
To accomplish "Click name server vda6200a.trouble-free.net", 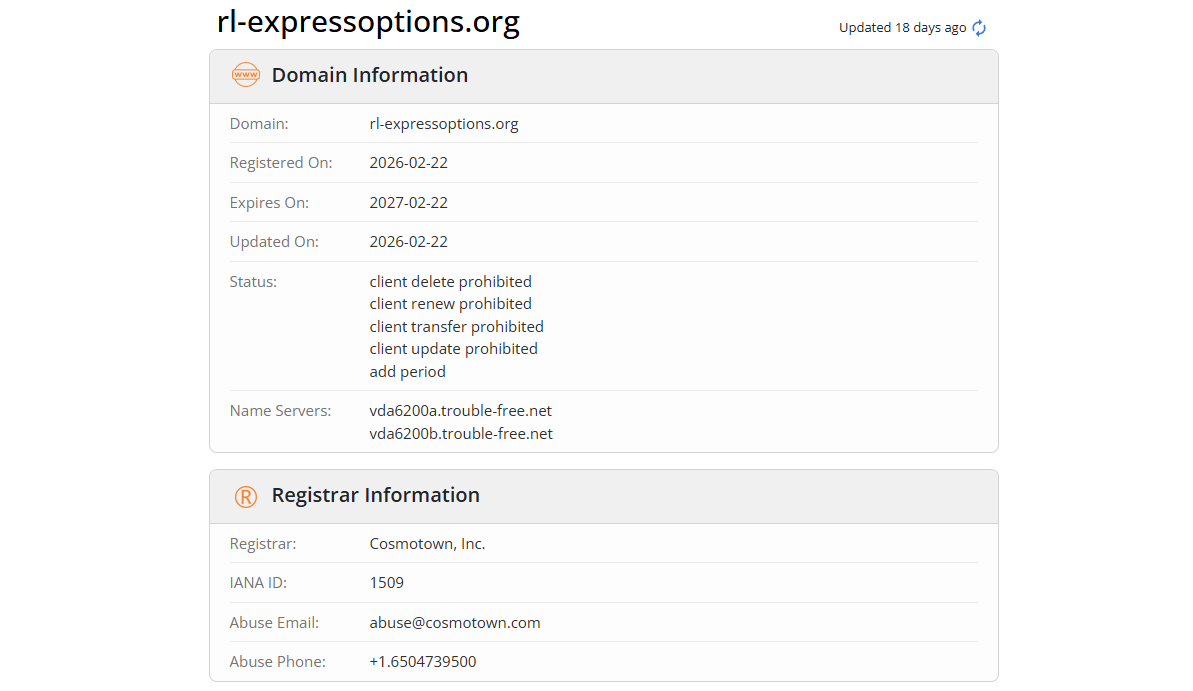I will 460,411.
